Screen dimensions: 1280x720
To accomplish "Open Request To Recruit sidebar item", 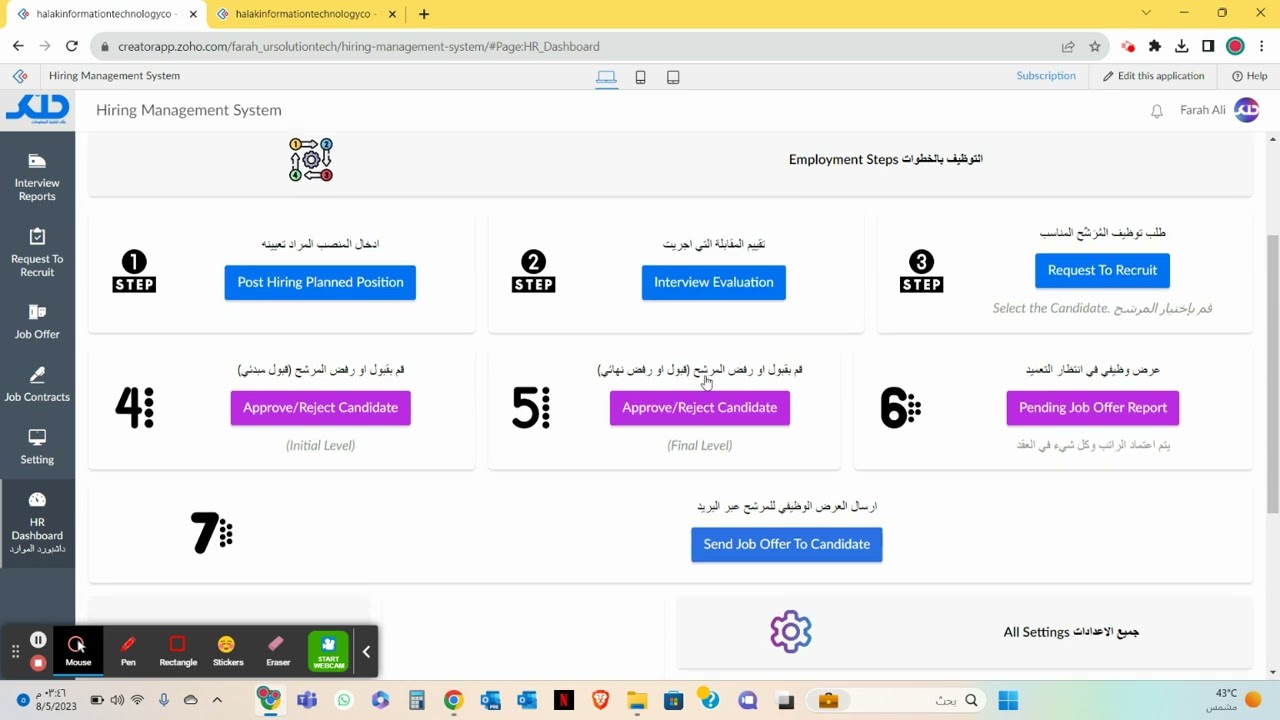I will tap(37, 252).
